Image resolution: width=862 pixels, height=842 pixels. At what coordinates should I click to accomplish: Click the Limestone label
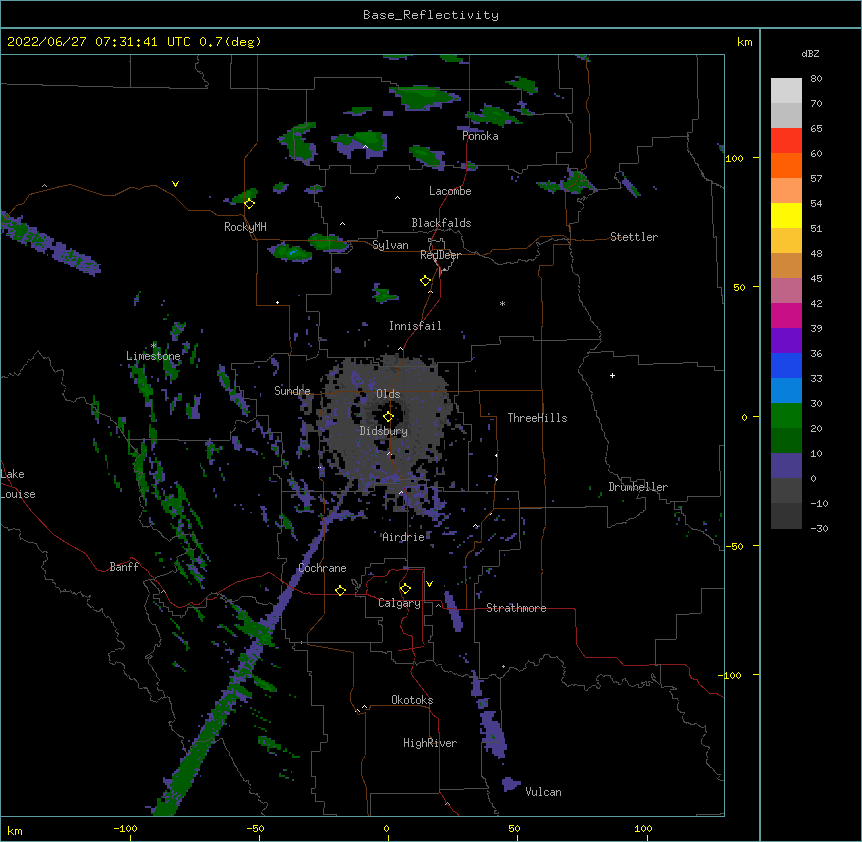click(153, 356)
